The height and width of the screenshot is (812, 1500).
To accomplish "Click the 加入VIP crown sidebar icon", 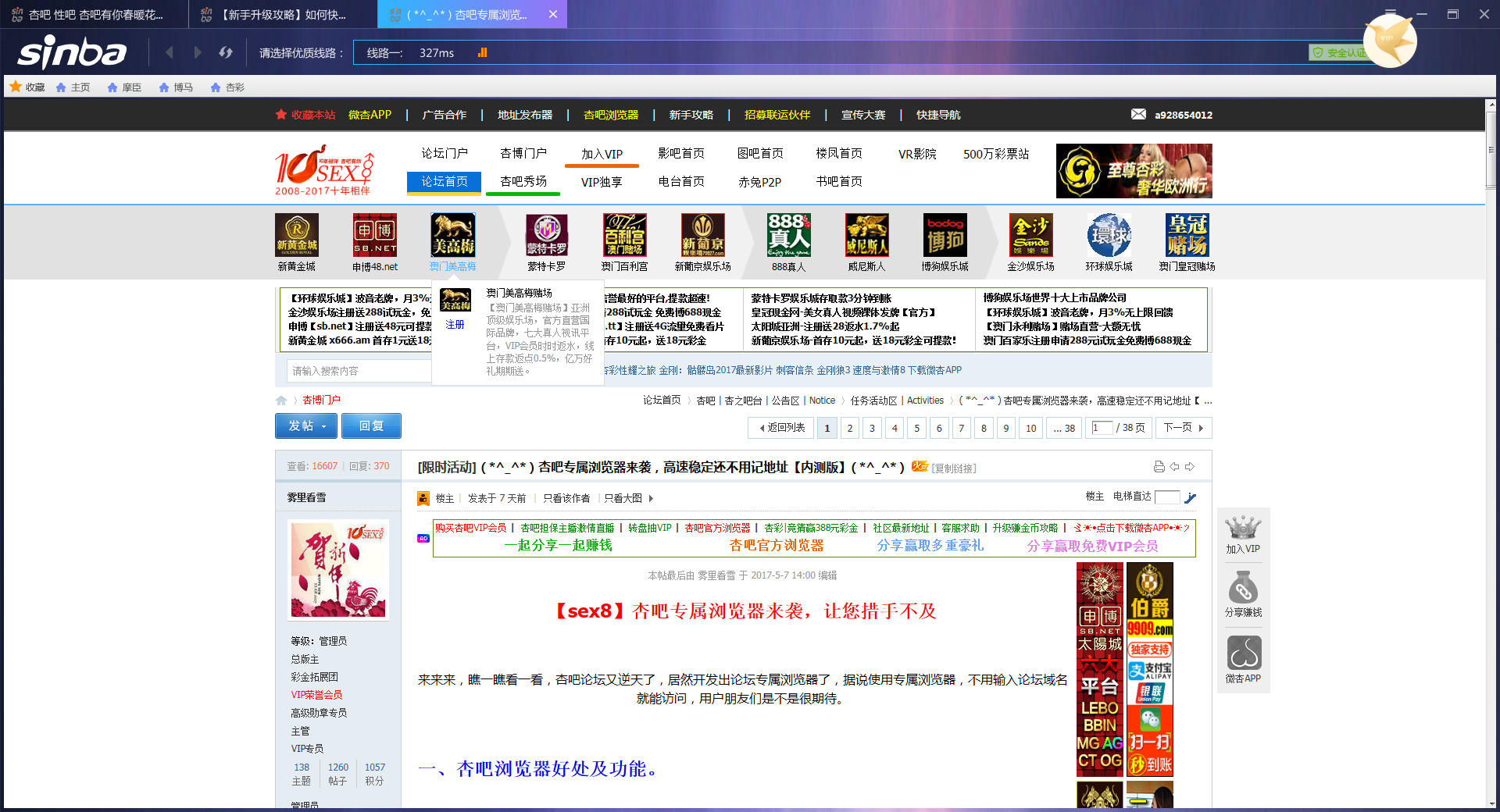I will (1243, 534).
